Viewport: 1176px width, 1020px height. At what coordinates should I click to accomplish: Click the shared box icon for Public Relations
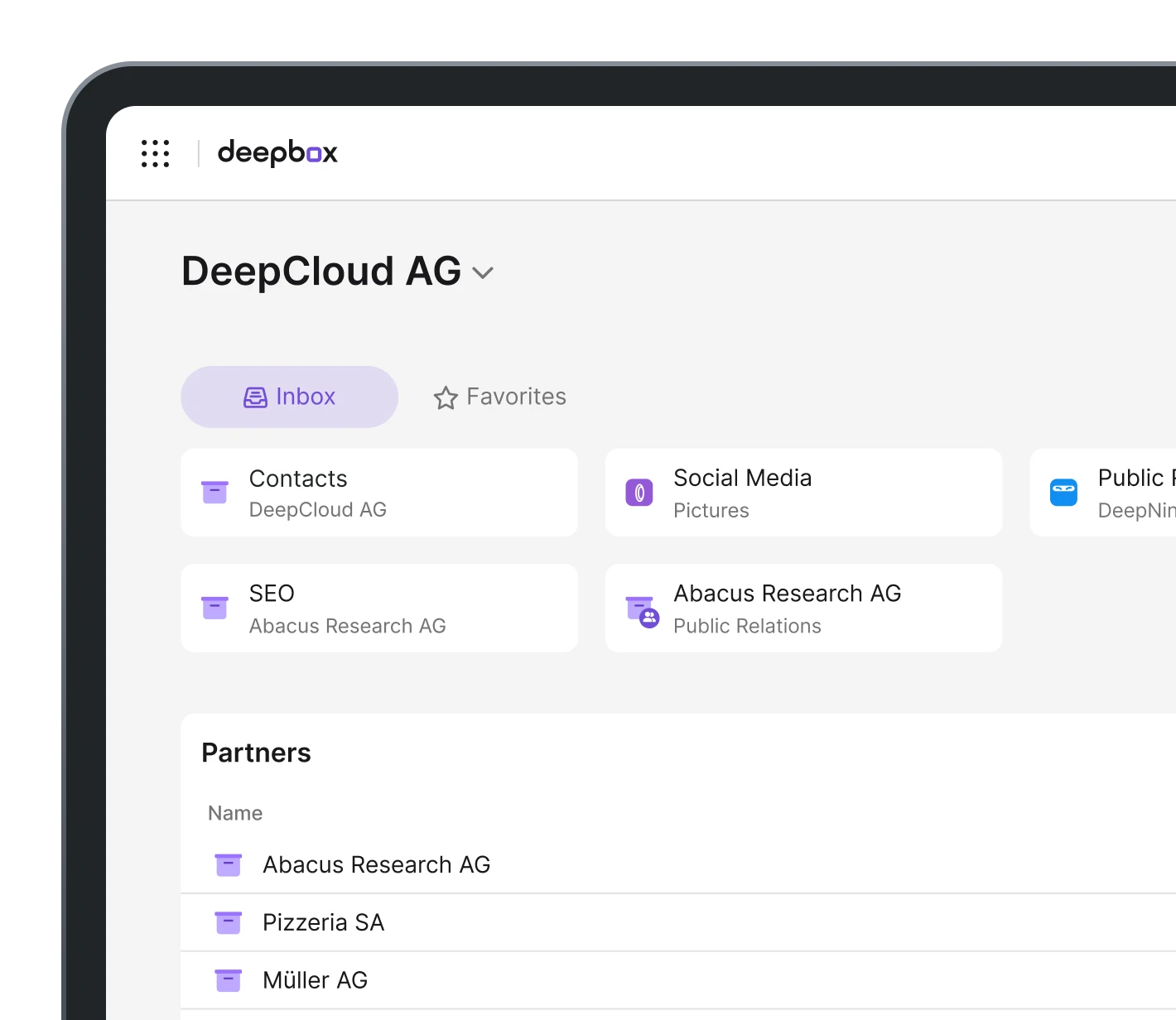point(642,611)
